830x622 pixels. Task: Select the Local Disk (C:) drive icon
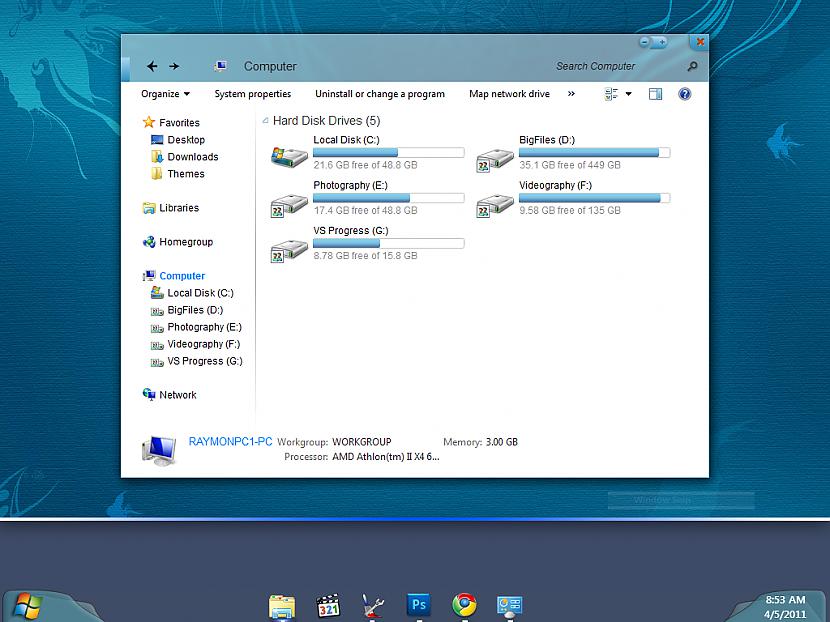289,157
